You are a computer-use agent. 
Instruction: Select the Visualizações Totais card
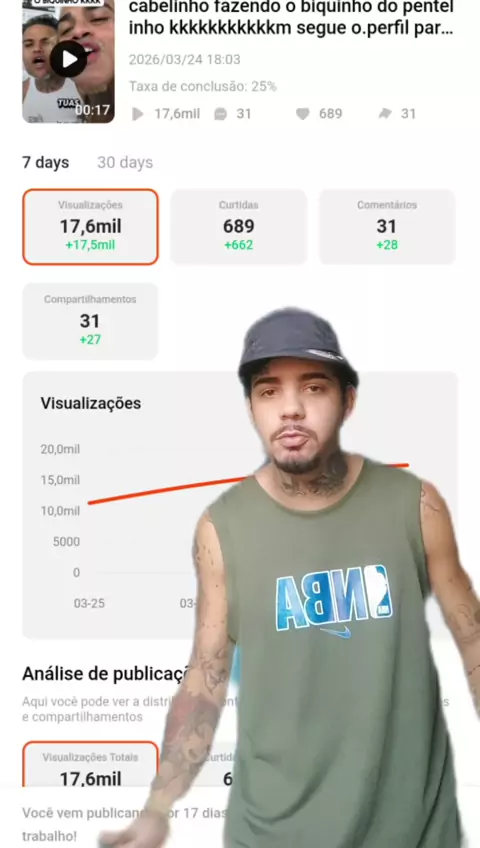pyautogui.click(x=90, y=764)
